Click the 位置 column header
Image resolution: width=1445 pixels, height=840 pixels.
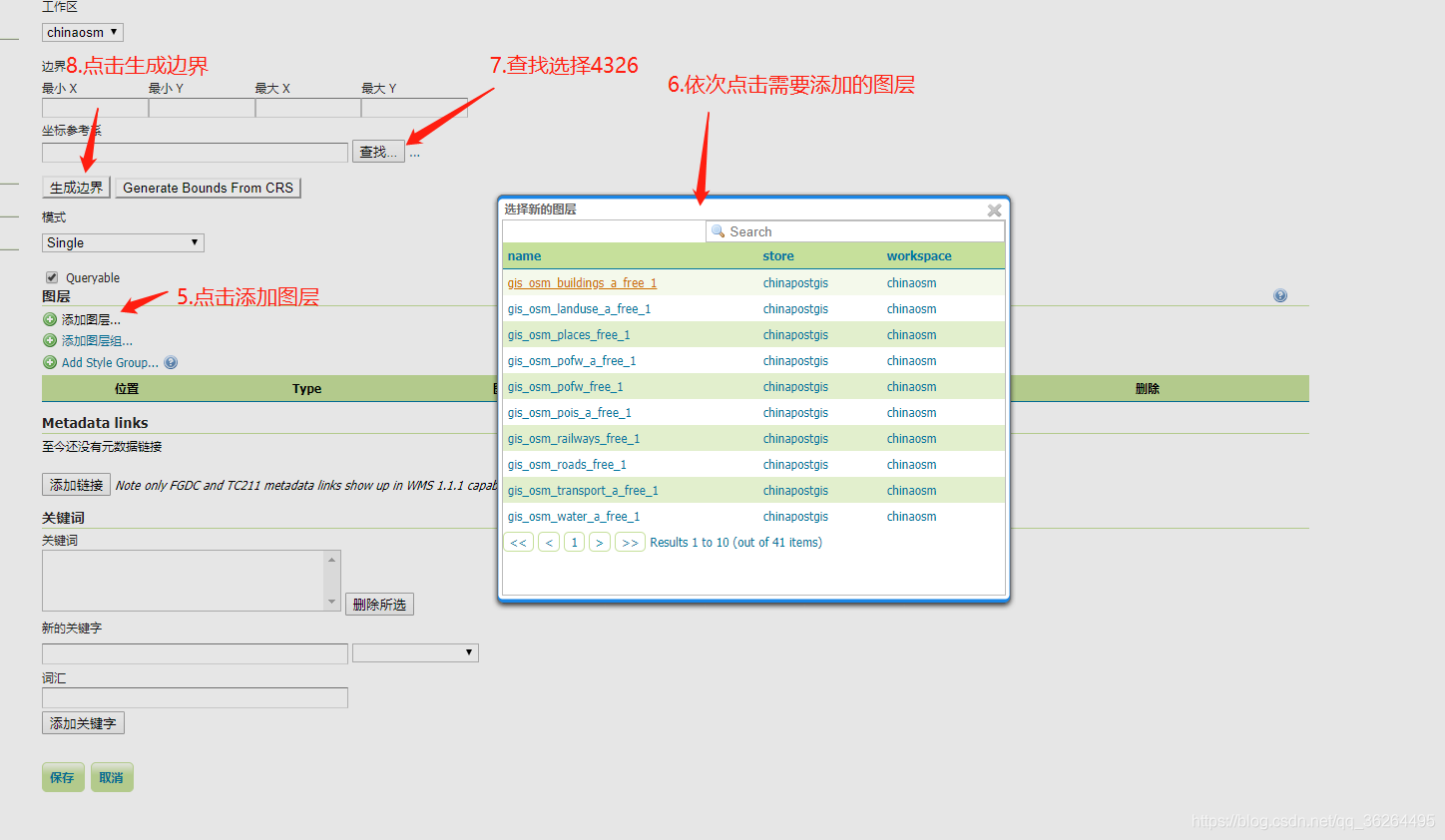(x=127, y=388)
